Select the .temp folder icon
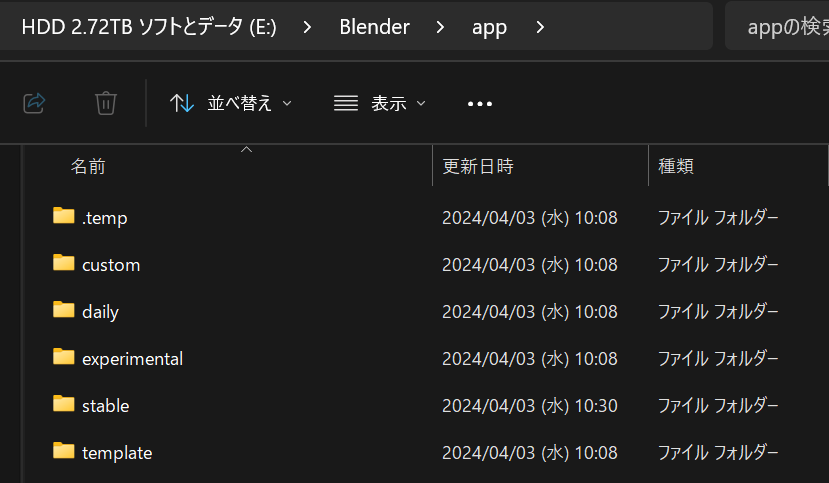Viewport: 829px width, 483px height. point(63,216)
